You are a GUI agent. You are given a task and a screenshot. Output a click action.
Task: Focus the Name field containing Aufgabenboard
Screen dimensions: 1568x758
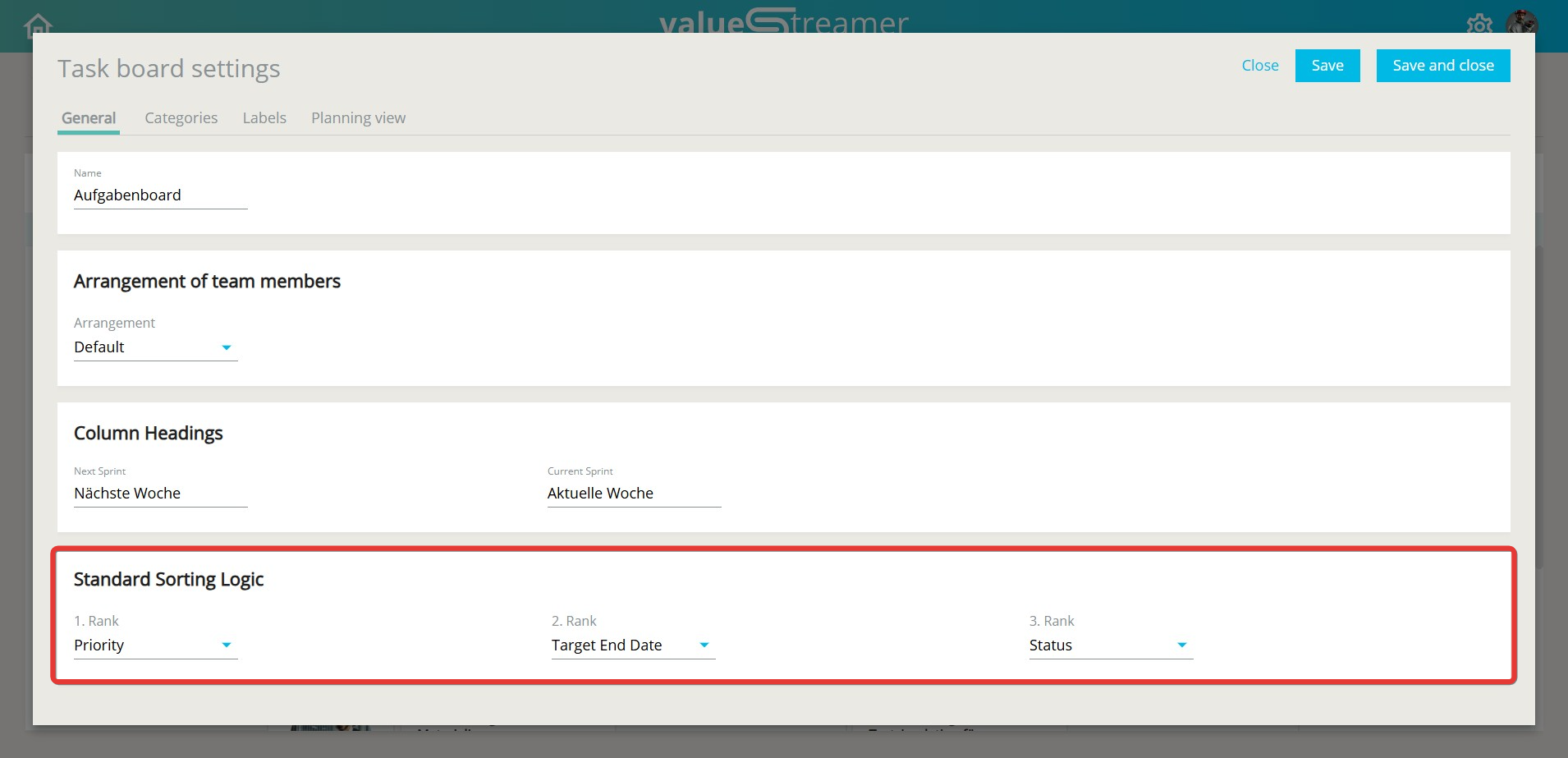tap(160, 195)
